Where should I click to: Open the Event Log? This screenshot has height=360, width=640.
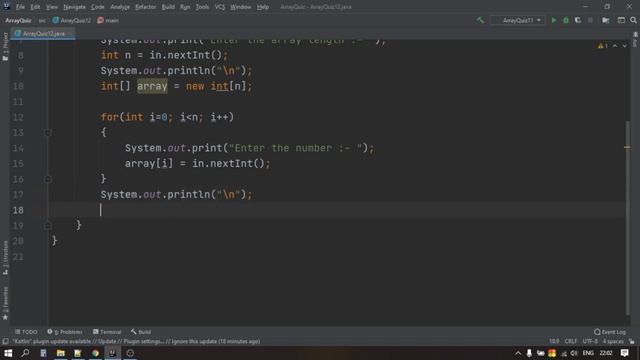click(x=610, y=332)
